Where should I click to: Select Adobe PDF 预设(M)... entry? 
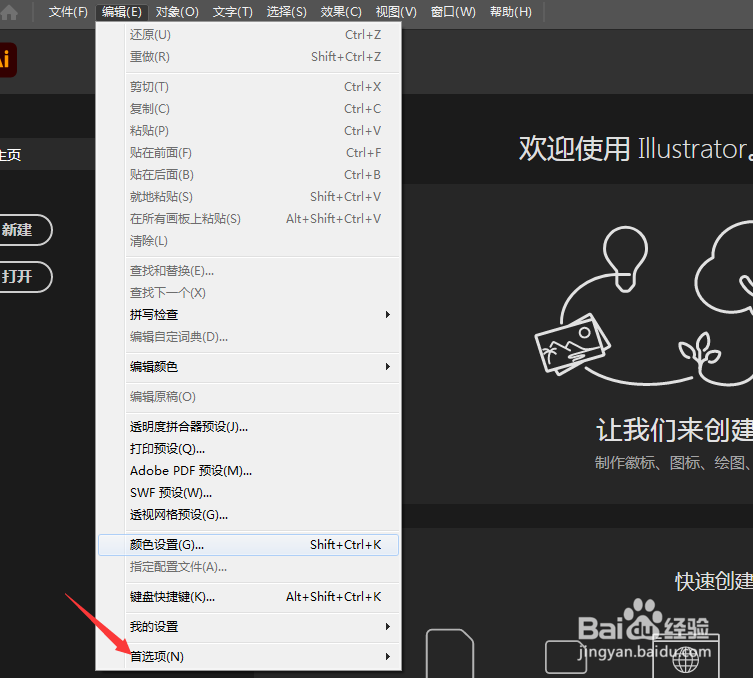pos(248,471)
